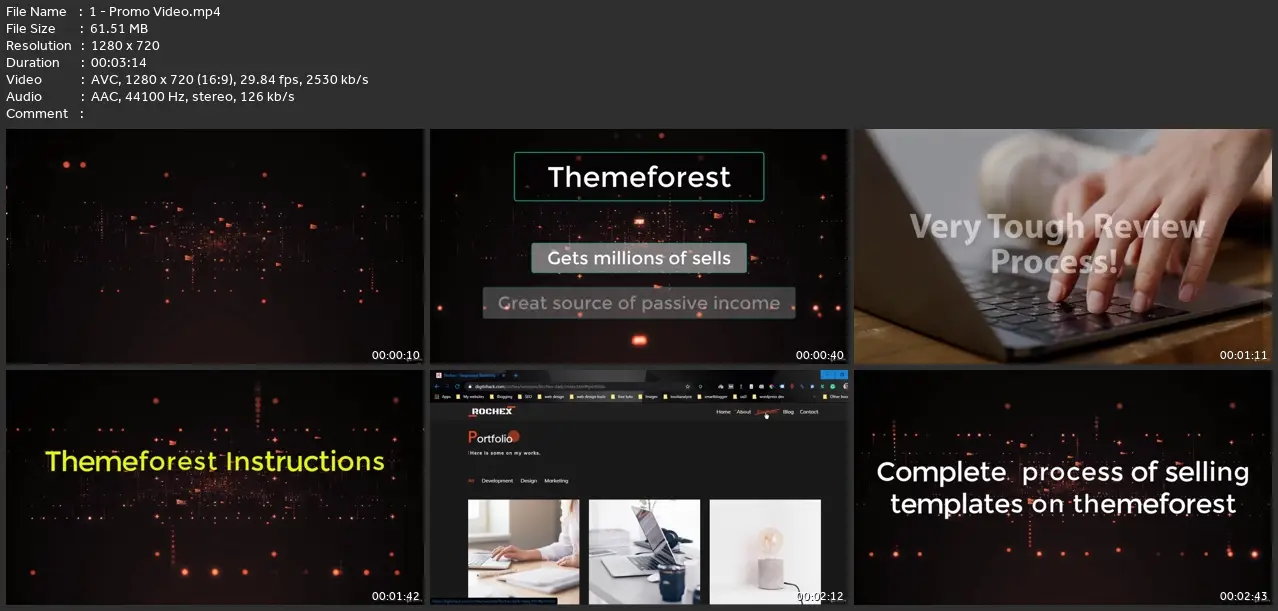Viewport: 1278px width, 611px height.
Task: Click 'Great source of passive income' caption
Action: (x=639, y=303)
